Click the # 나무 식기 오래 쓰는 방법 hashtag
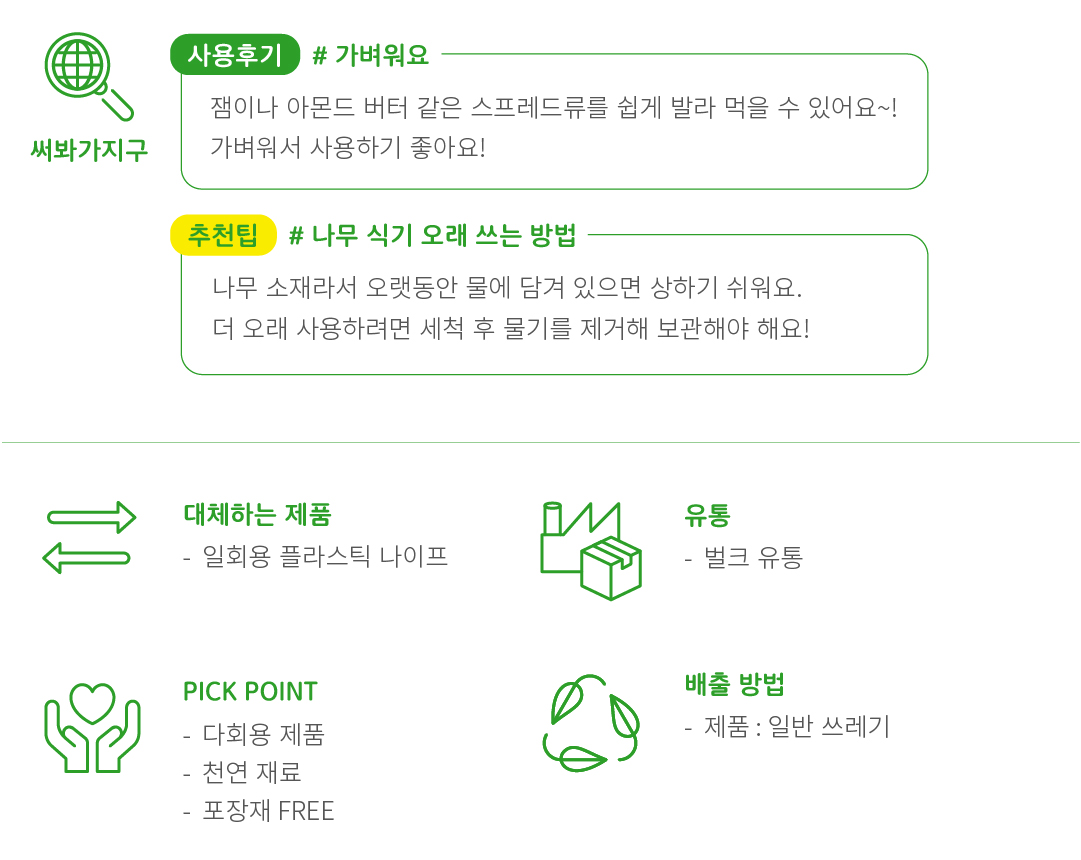Screen dimensions: 1081x860 click(x=432, y=236)
